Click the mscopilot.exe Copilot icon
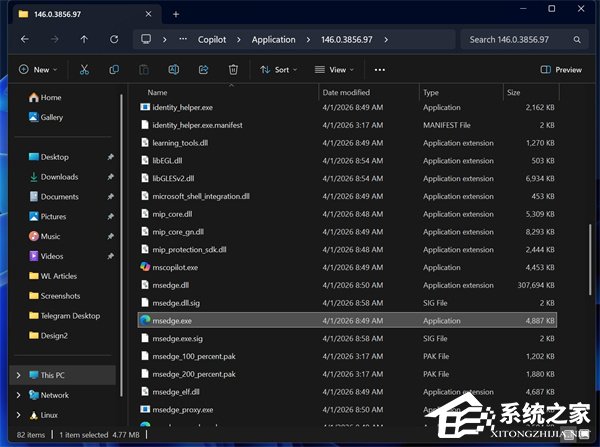600x447 pixels. pos(145,267)
